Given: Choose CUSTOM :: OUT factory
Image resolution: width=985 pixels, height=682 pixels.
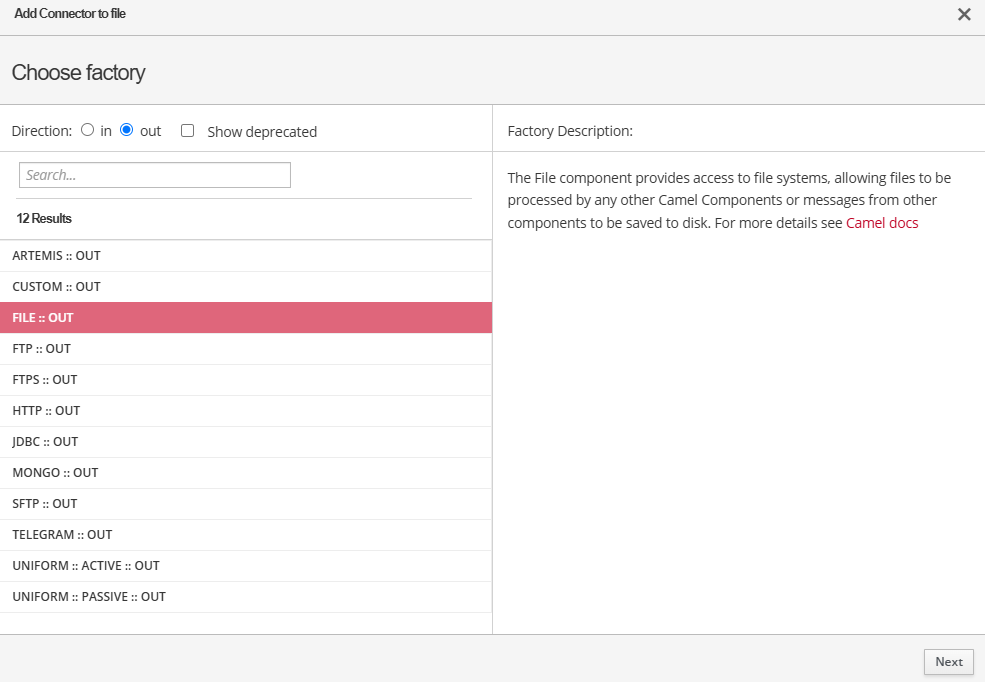Looking at the screenshot, I should pyautogui.click(x=57, y=287).
